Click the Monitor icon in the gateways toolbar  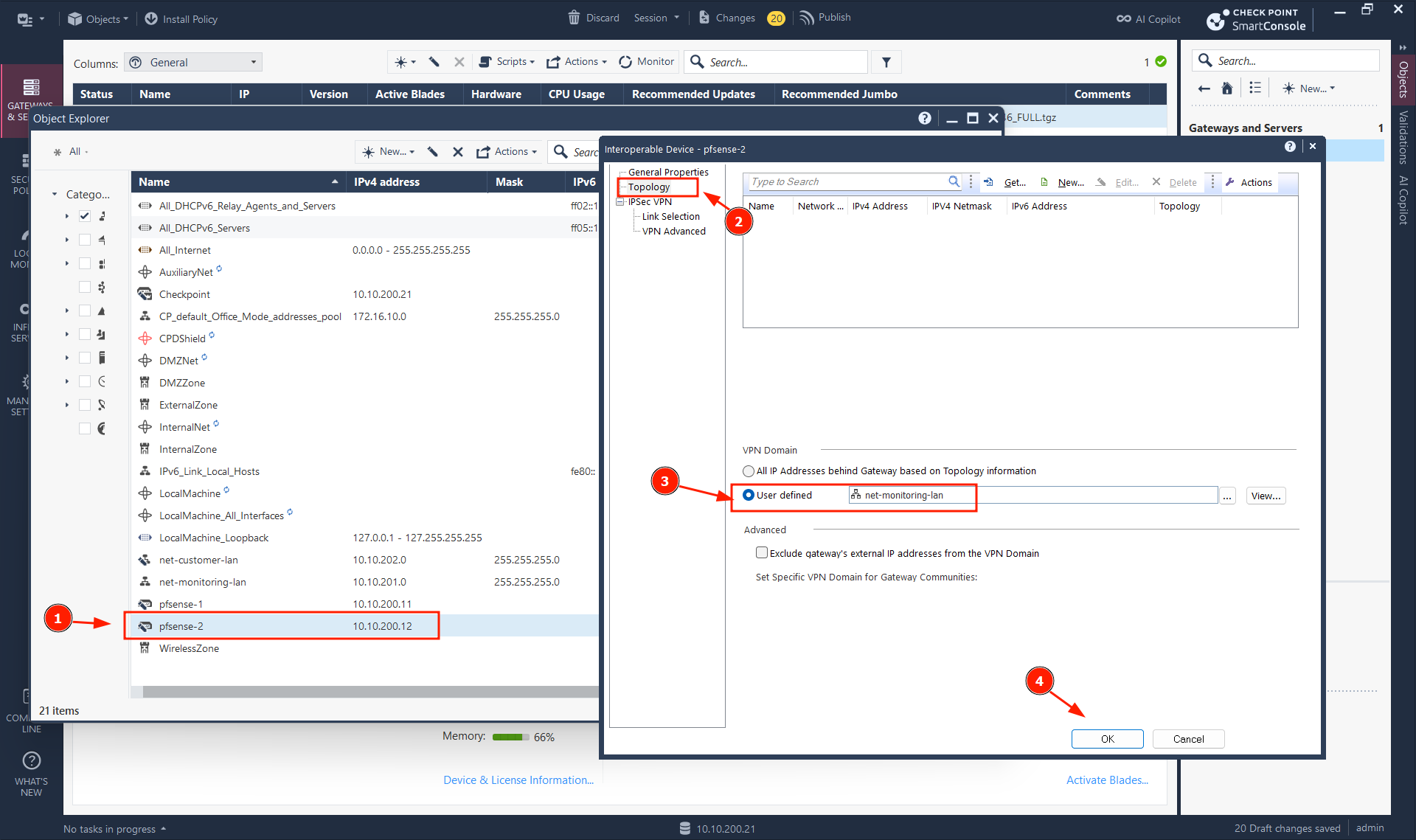[625, 62]
